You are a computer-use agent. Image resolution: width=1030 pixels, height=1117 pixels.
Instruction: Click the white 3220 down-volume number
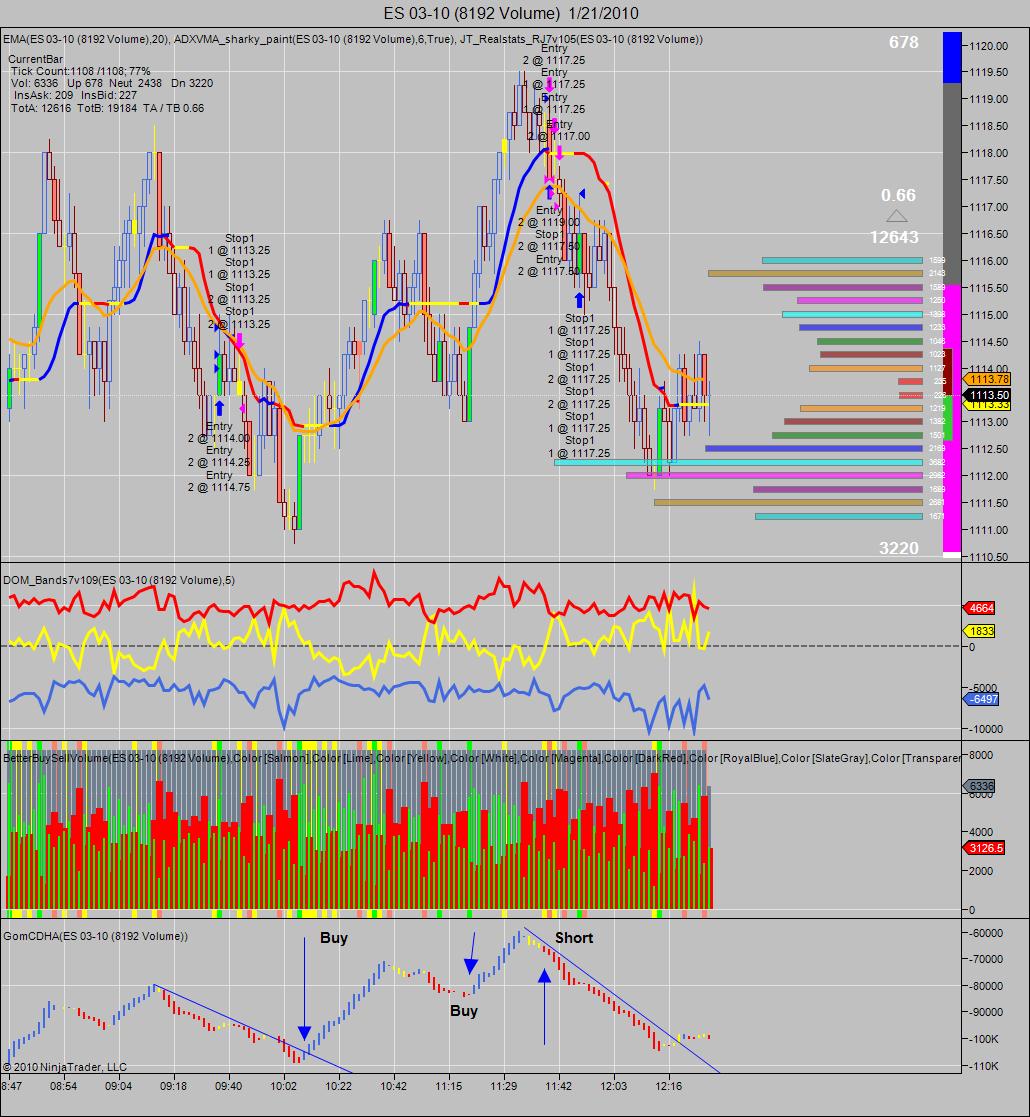(898, 548)
